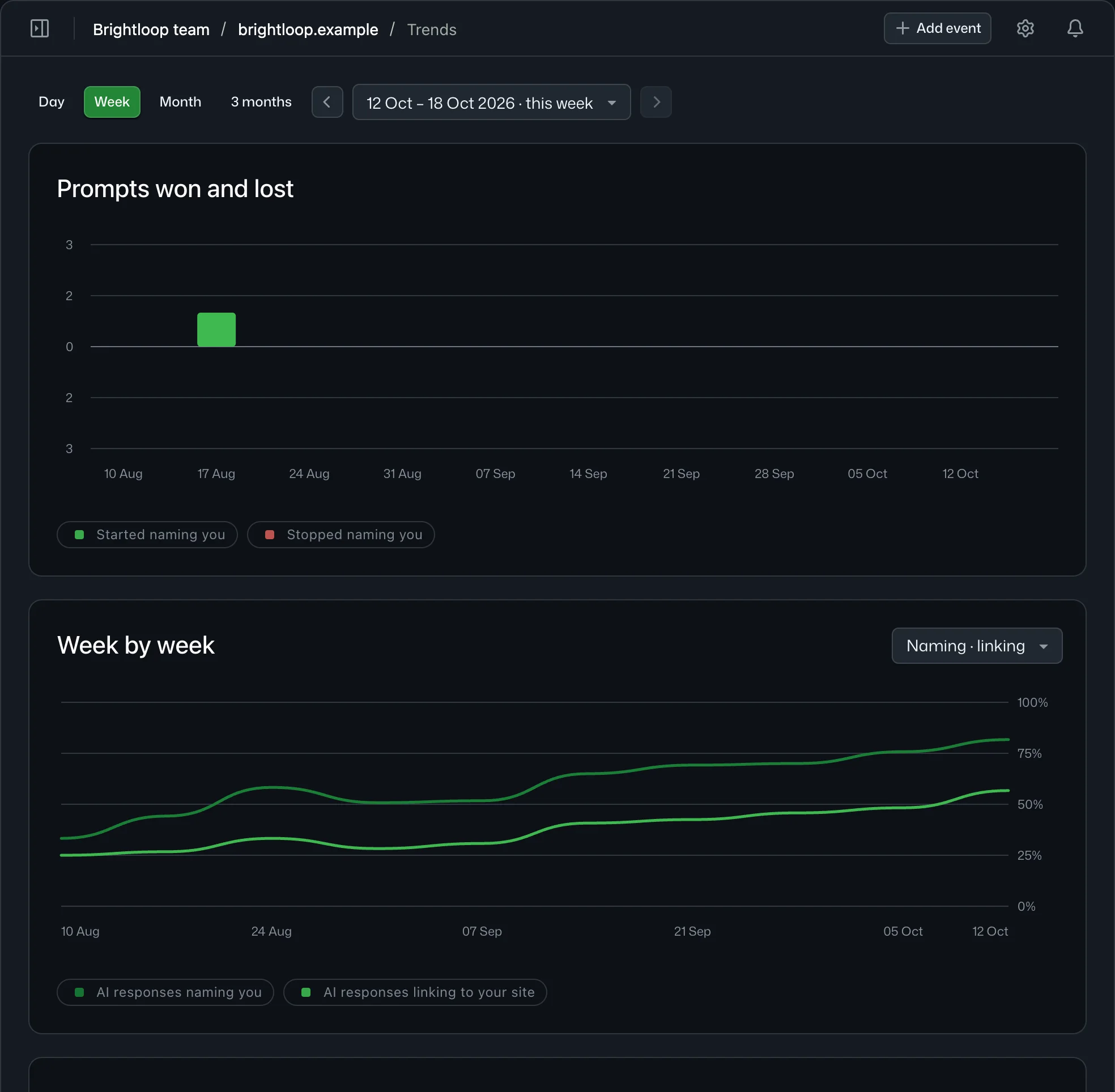Select the Month range tab
This screenshot has height=1092, width=1115.
tap(180, 102)
